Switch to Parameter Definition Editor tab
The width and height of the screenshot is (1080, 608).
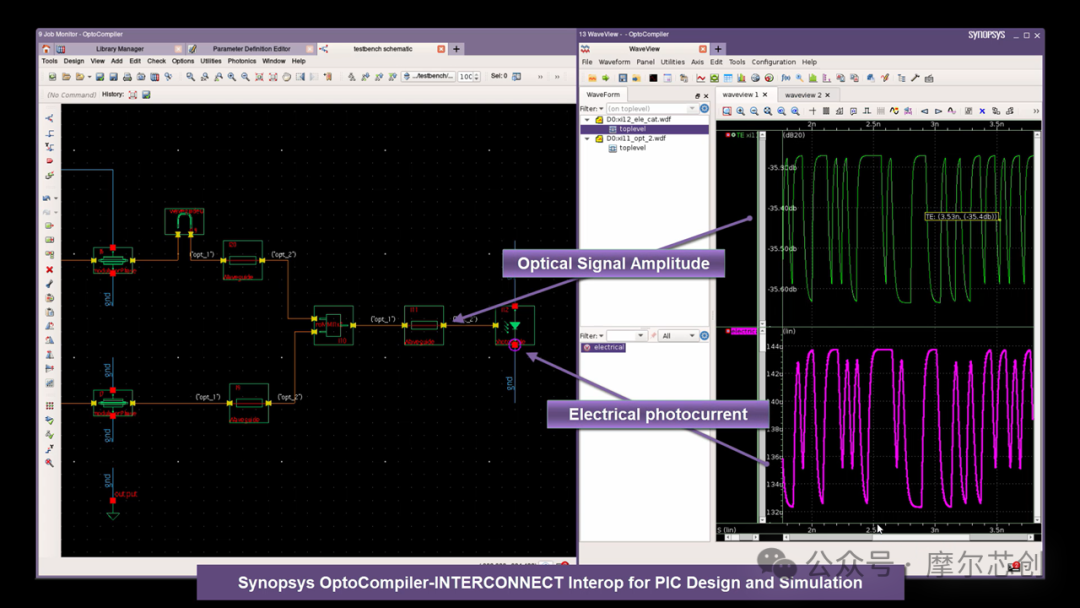click(x=251, y=49)
